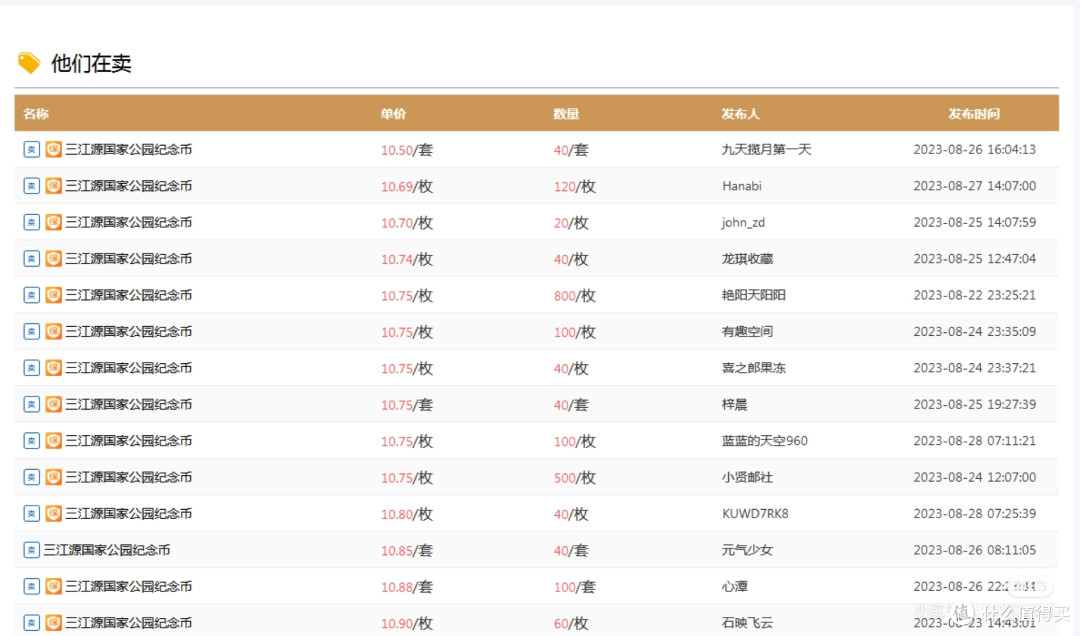Click the 单价 column header

coord(393,114)
